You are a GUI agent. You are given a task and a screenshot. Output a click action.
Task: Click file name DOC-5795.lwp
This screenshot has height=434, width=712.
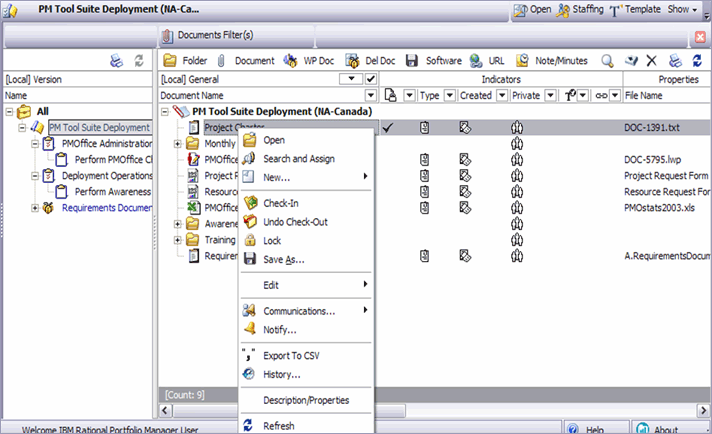tap(653, 159)
